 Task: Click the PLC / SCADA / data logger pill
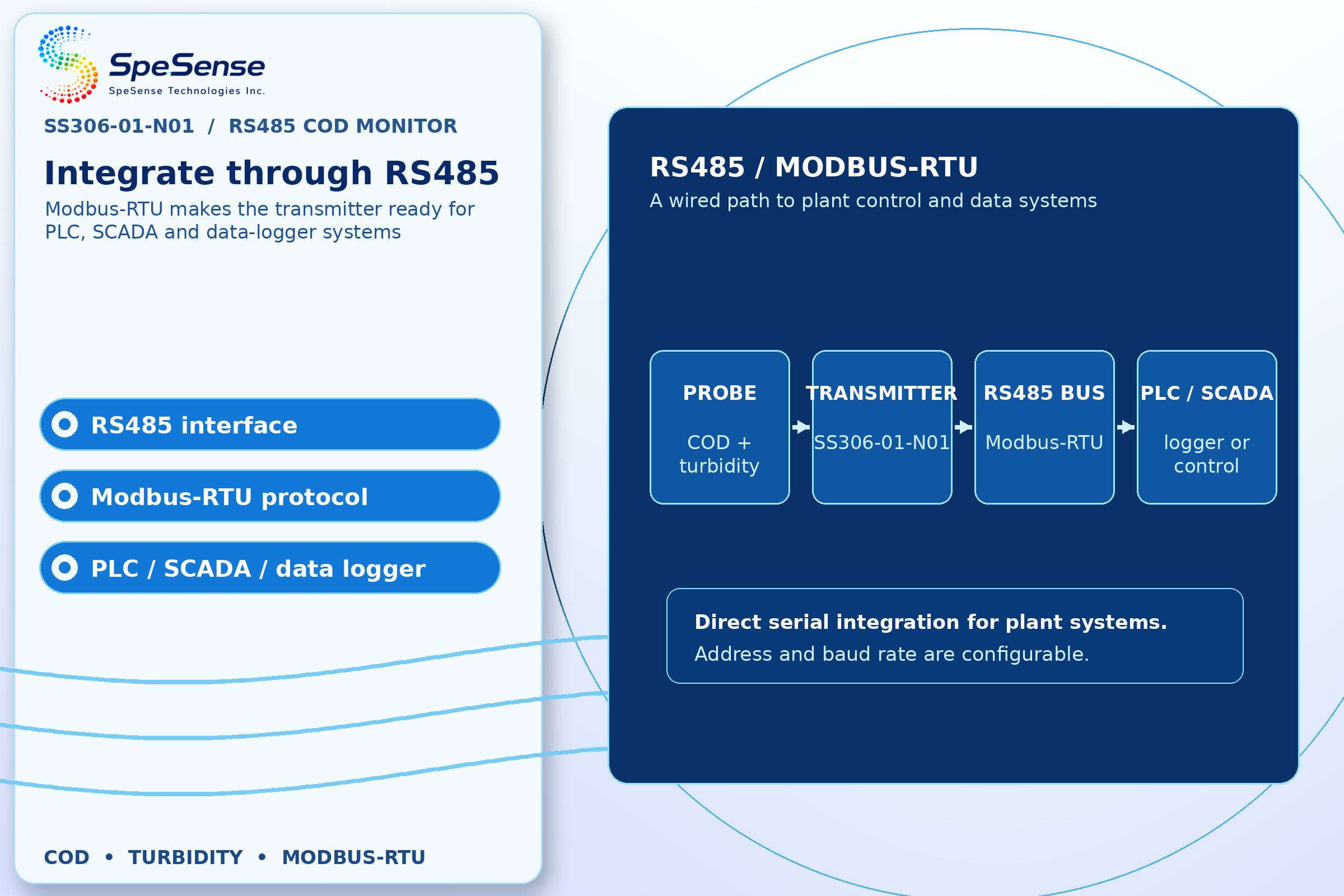pos(270,568)
